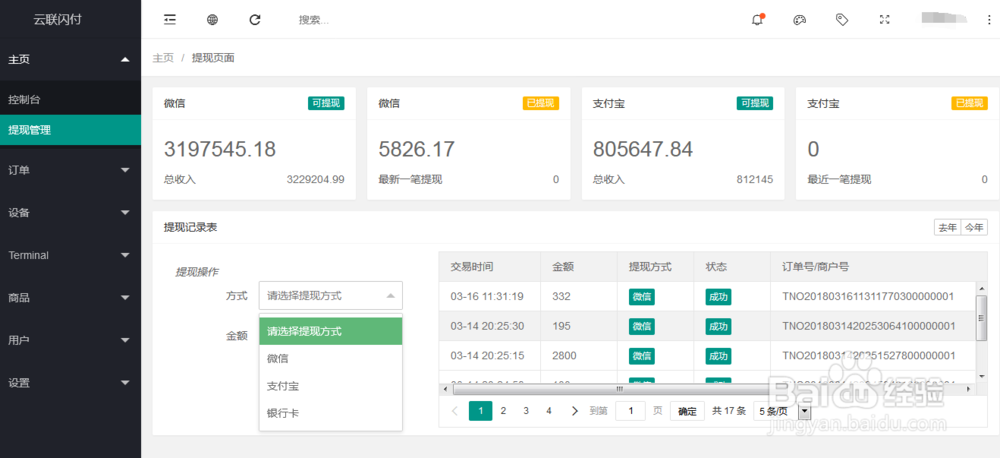This screenshot has width=1000, height=458.
Task: Click the 总收入 value 3229204.99
Action: [316, 180]
